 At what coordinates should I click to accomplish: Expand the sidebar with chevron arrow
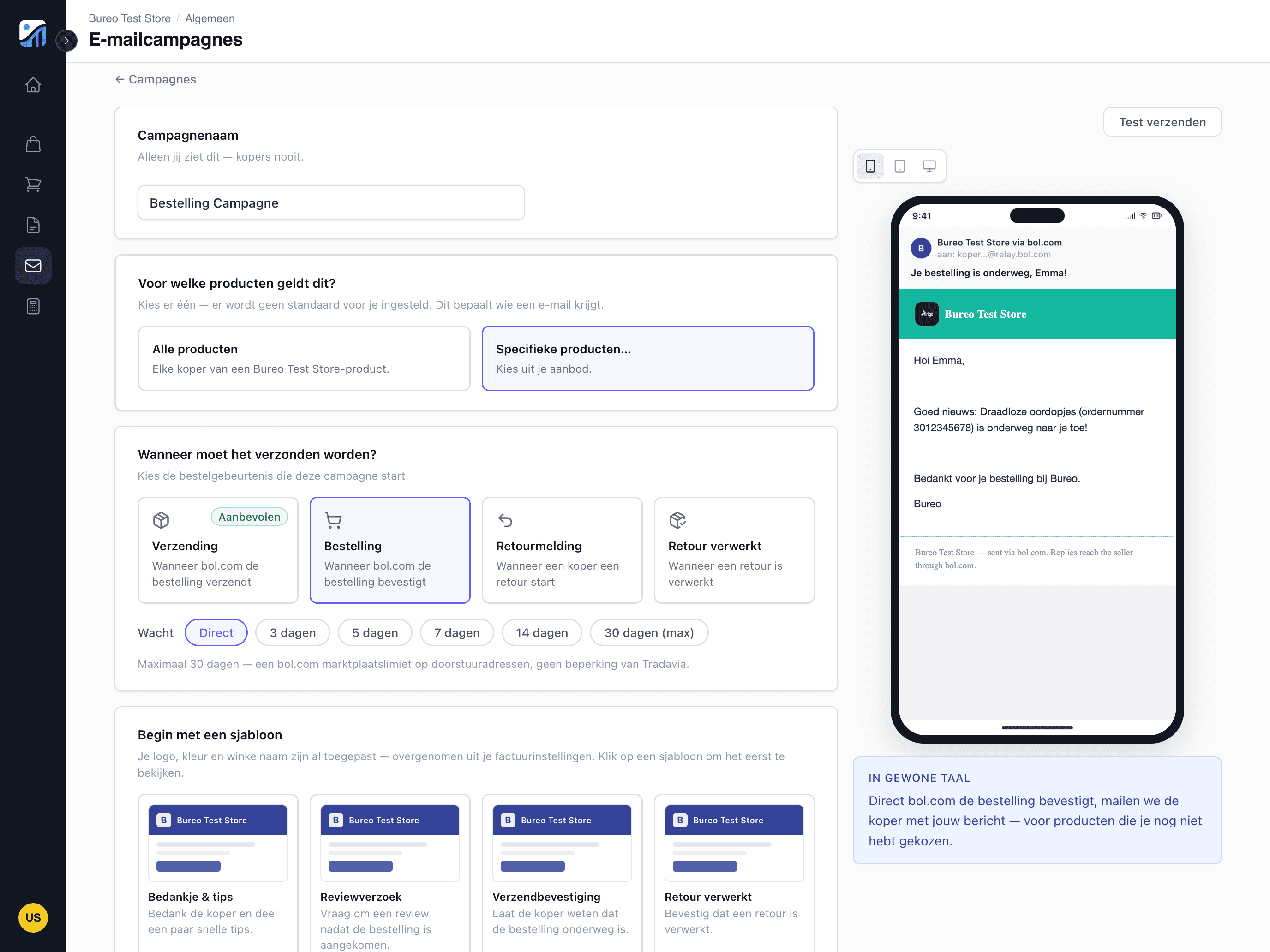pyautogui.click(x=66, y=40)
